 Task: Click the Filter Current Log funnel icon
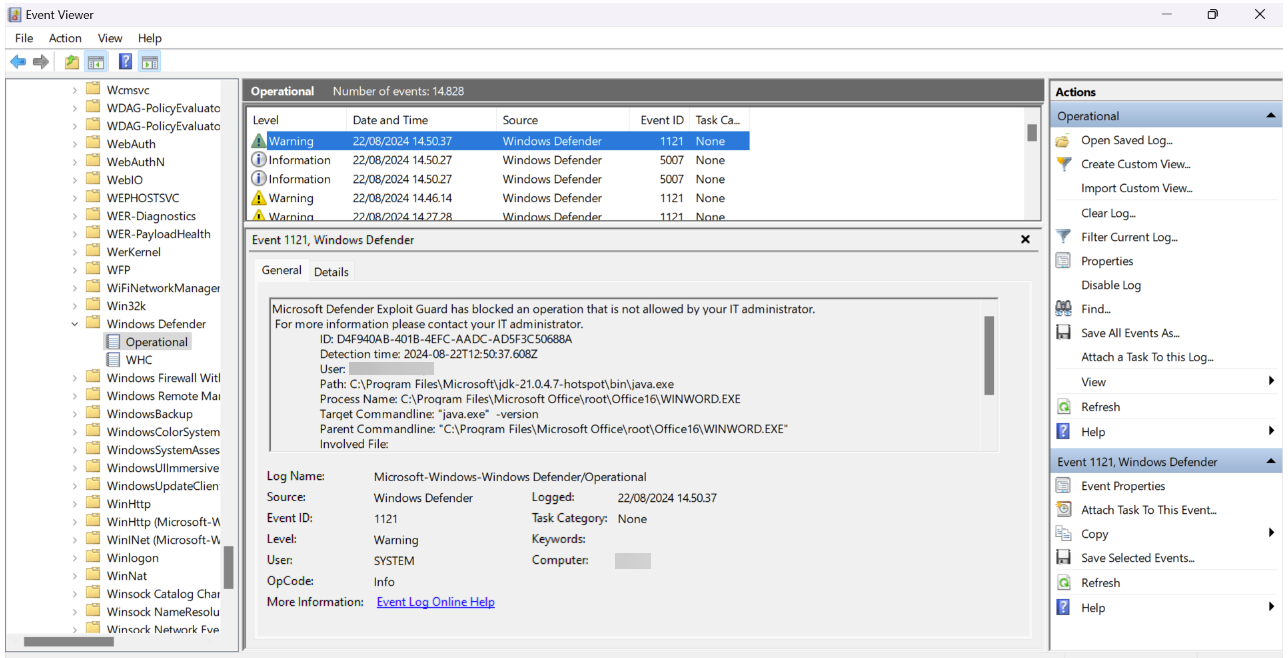1064,237
